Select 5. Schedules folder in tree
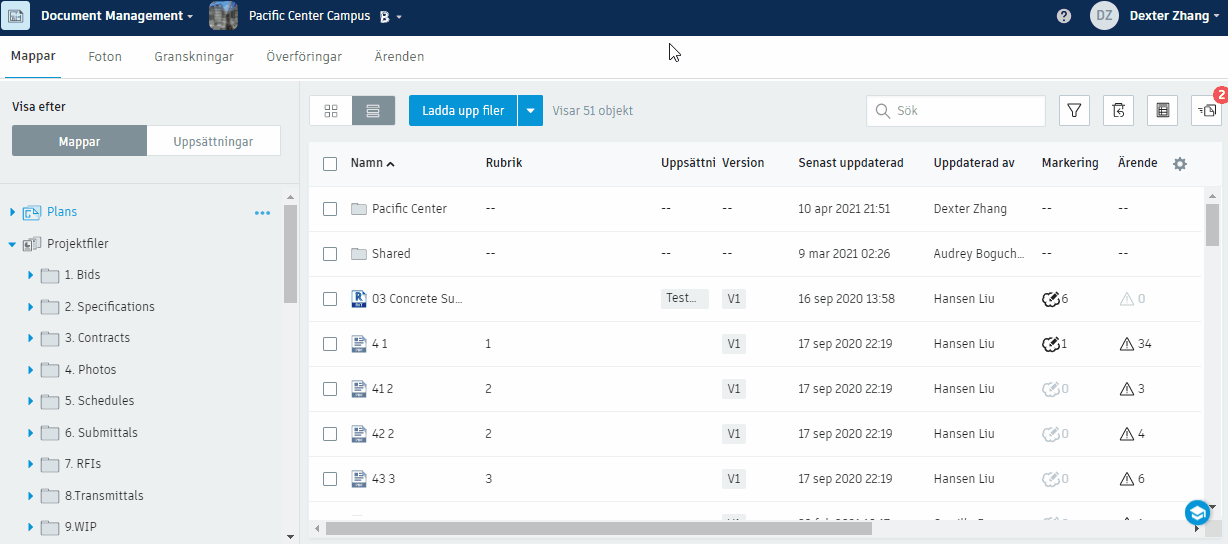The image size is (1228, 544). [x=99, y=401]
